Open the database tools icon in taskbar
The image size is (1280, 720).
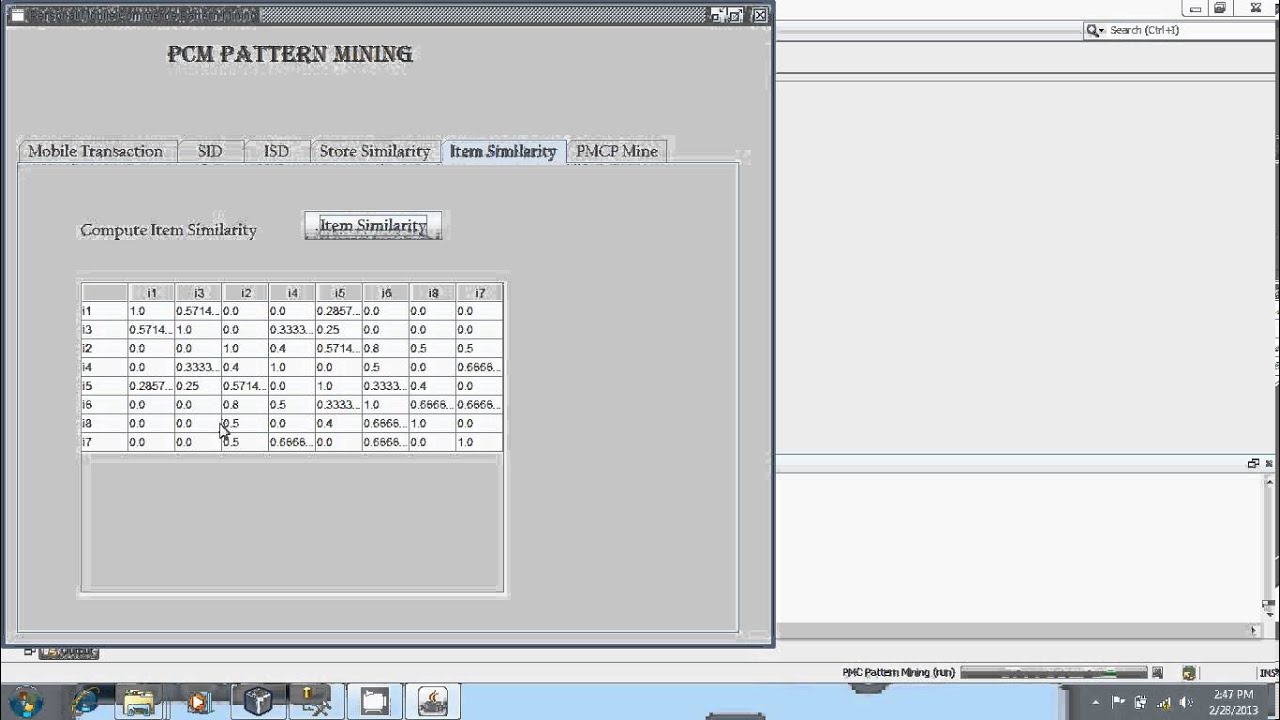(315, 701)
